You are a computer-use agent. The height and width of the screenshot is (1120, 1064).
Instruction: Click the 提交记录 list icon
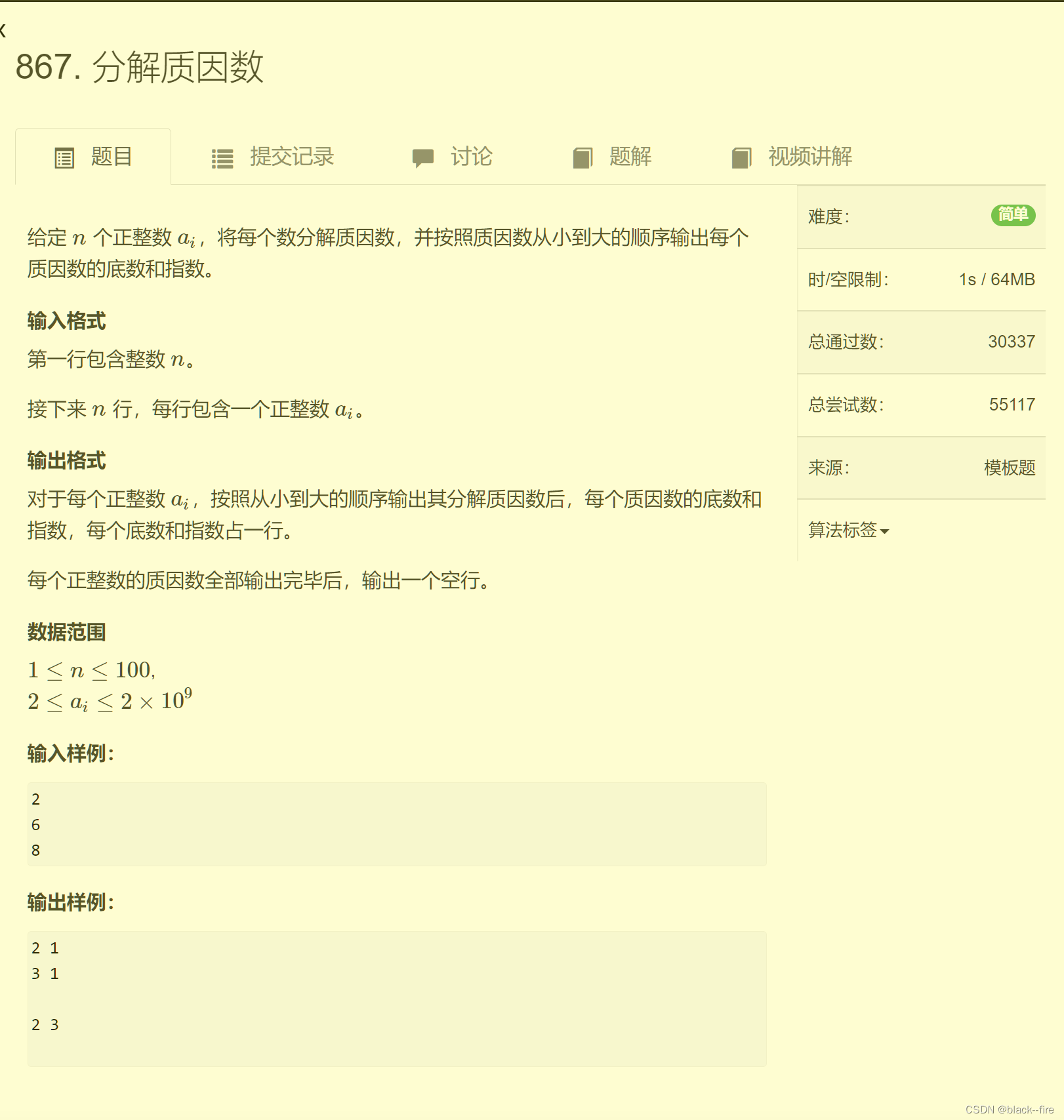coord(222,157)
